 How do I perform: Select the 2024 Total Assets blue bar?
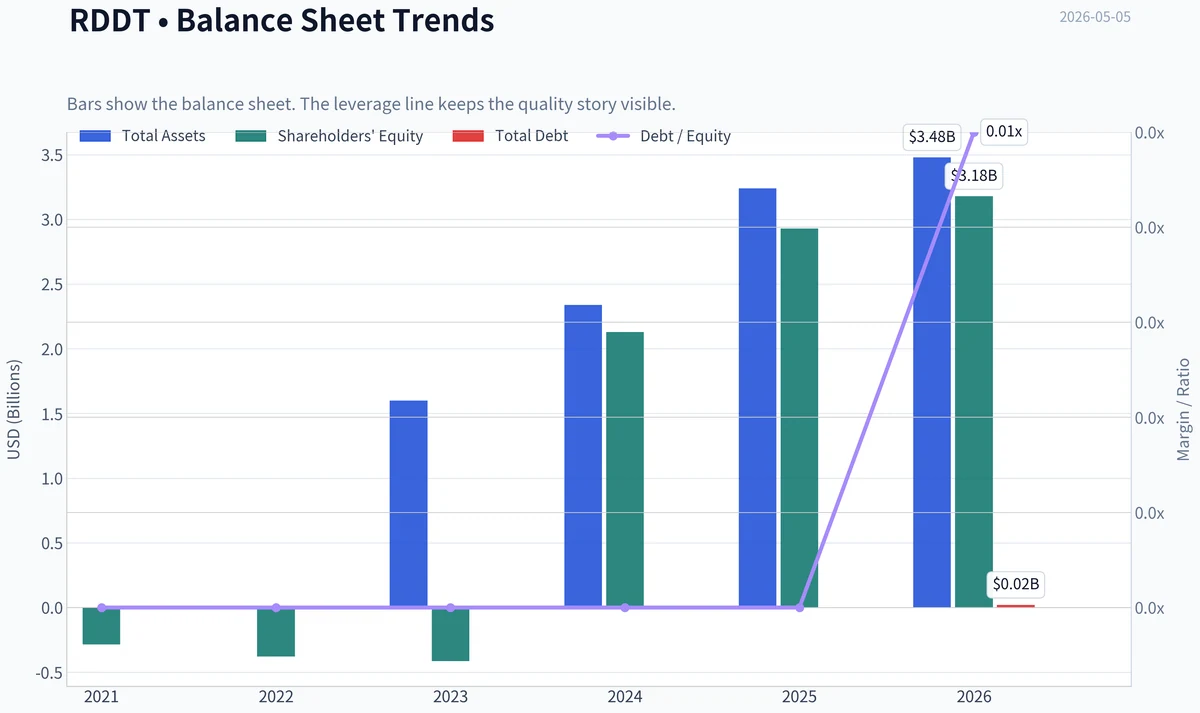point(583,456)
